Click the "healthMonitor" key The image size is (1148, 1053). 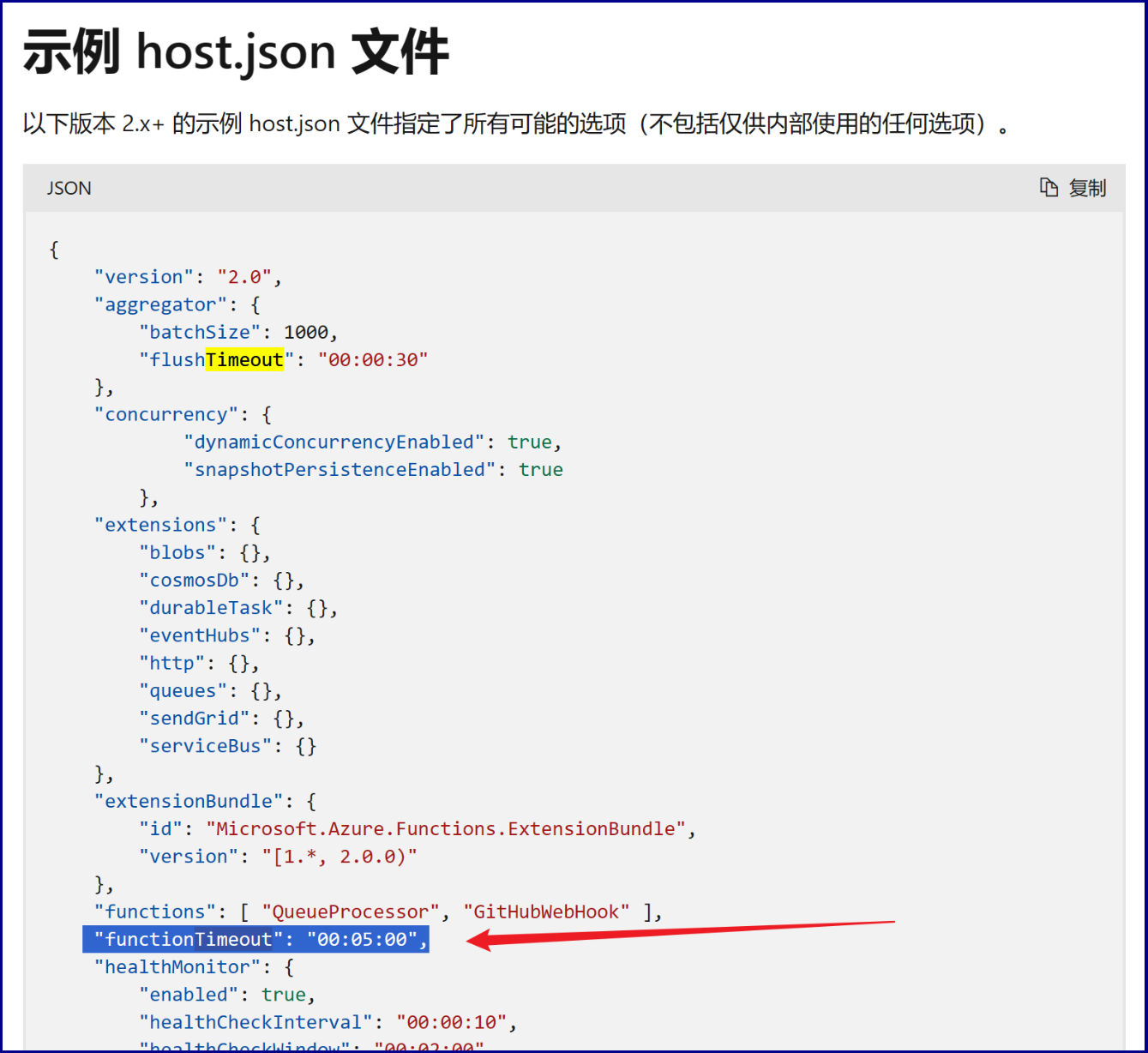[177, 966]
